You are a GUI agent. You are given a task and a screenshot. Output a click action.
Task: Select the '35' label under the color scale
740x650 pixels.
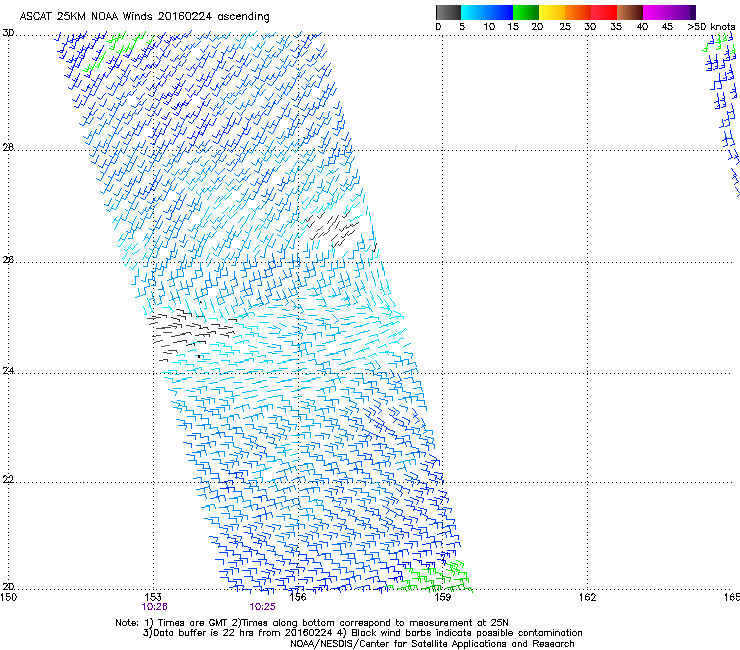coord(616,27)
